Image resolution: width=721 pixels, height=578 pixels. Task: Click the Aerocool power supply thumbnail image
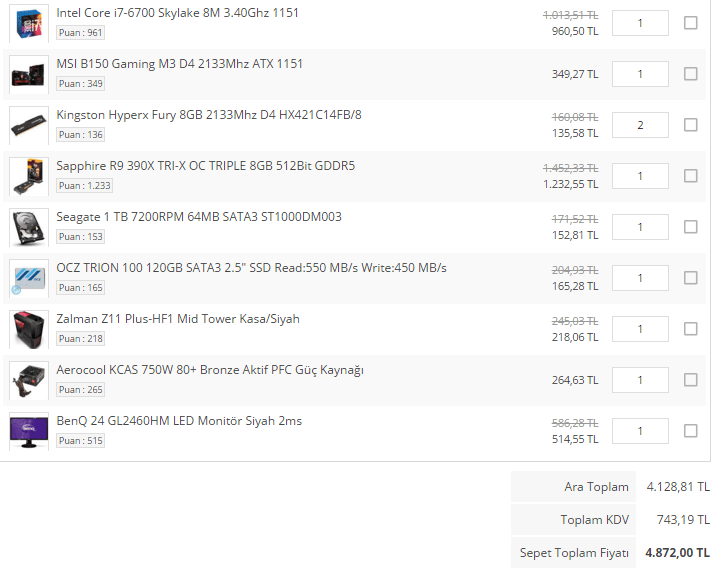point(28,380)
